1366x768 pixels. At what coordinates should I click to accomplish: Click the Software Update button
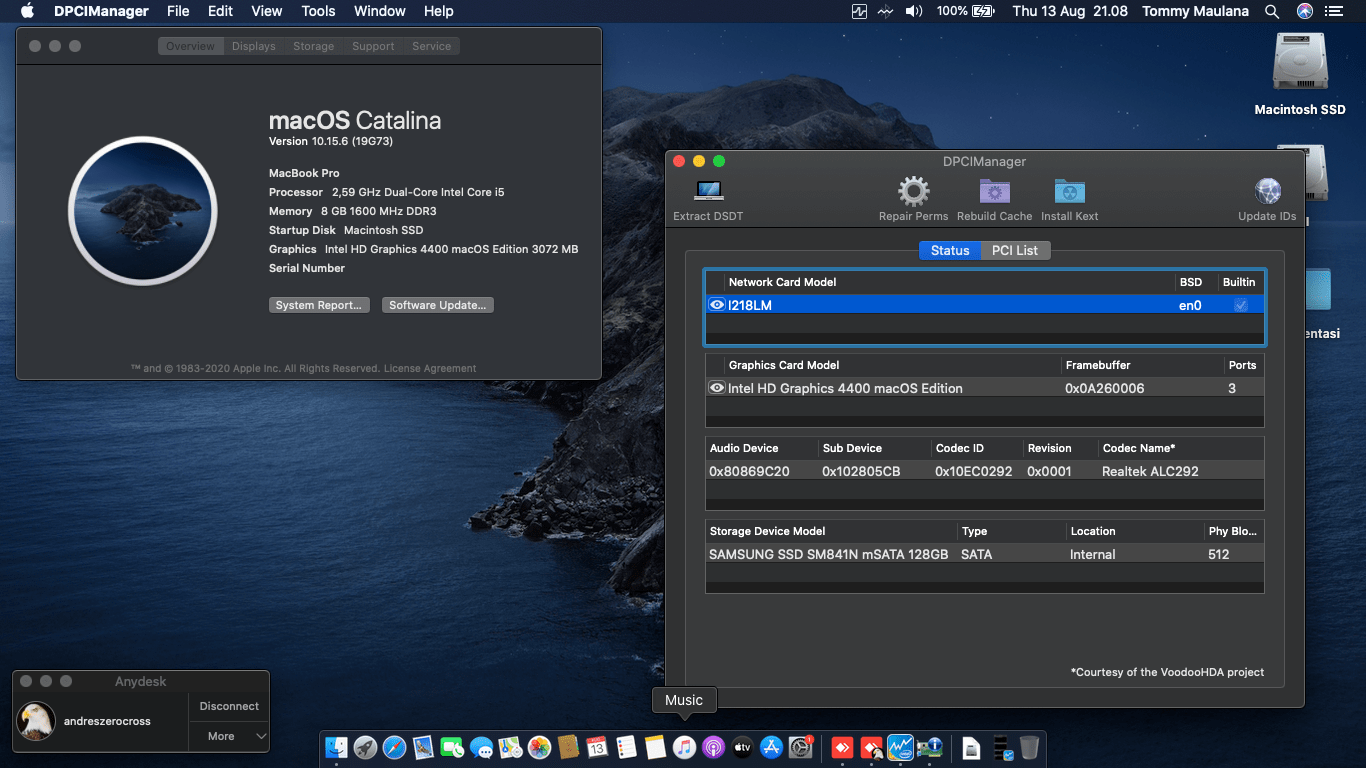pos(437,305)
